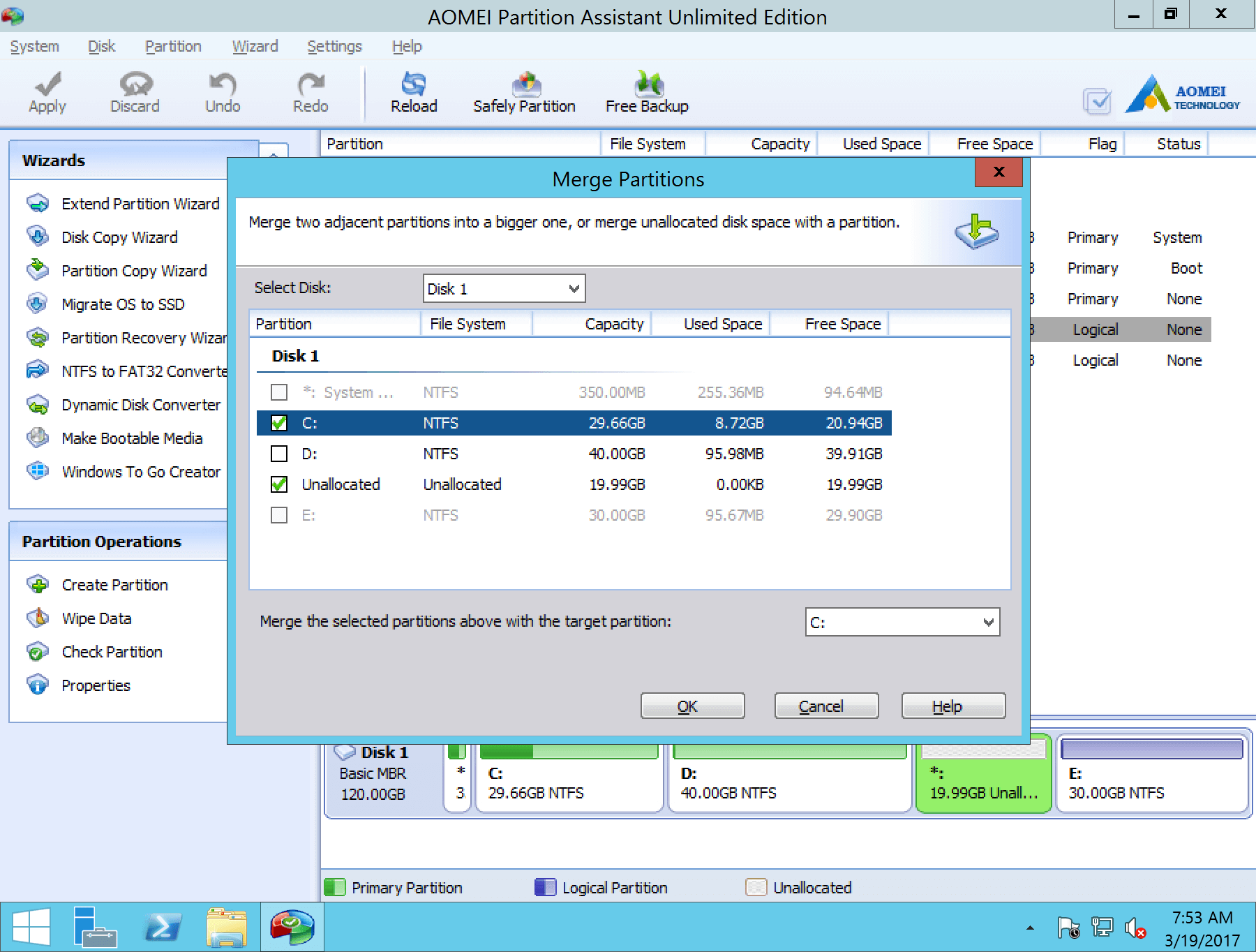Open partition Properties
Viewport: 1256px width, 952px height.
(78, 685)
